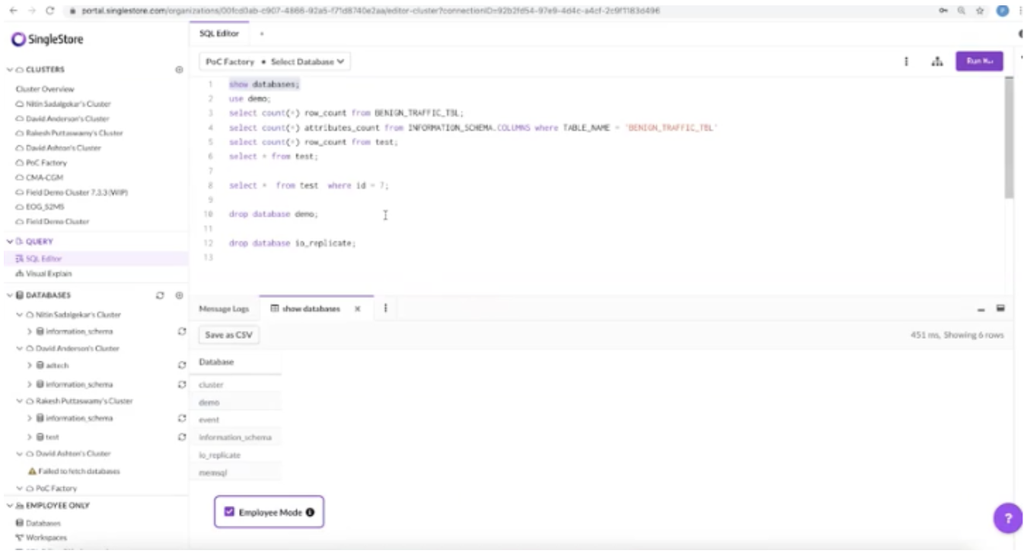Refresh Nitin's information_schema database

click(x=182, y=332)
